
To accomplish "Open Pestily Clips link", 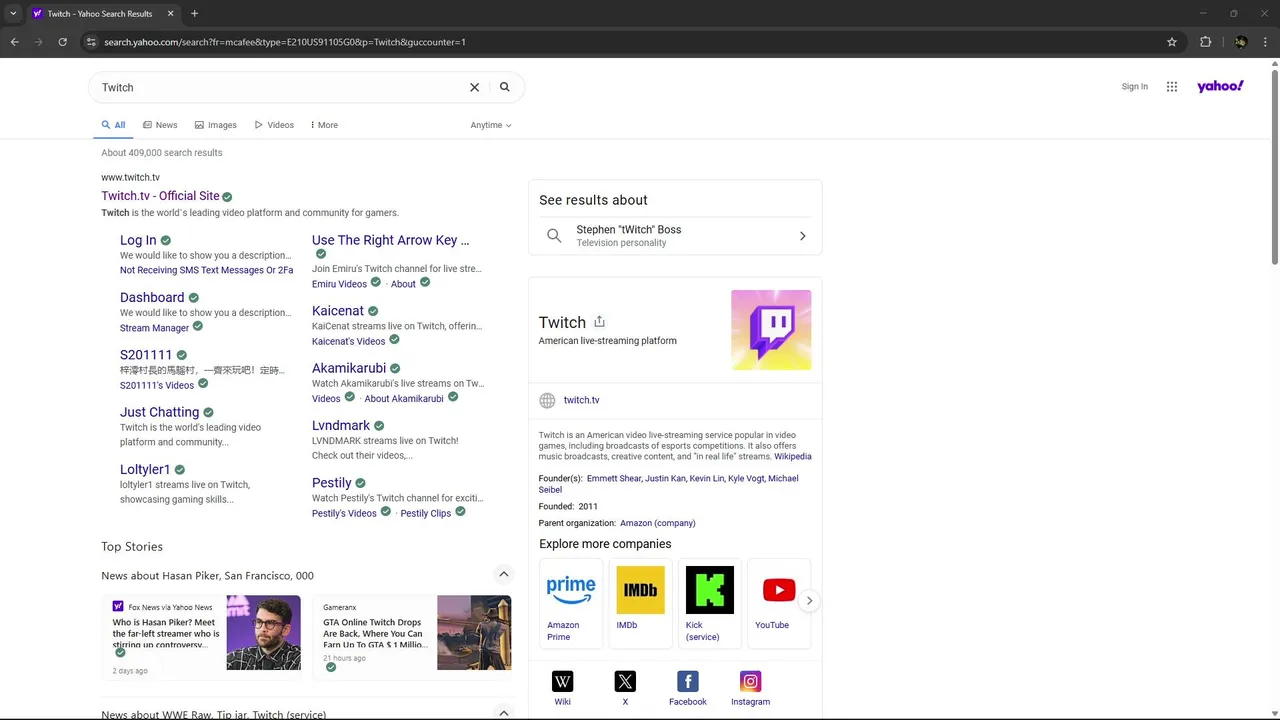I will (x=426, y=513).
